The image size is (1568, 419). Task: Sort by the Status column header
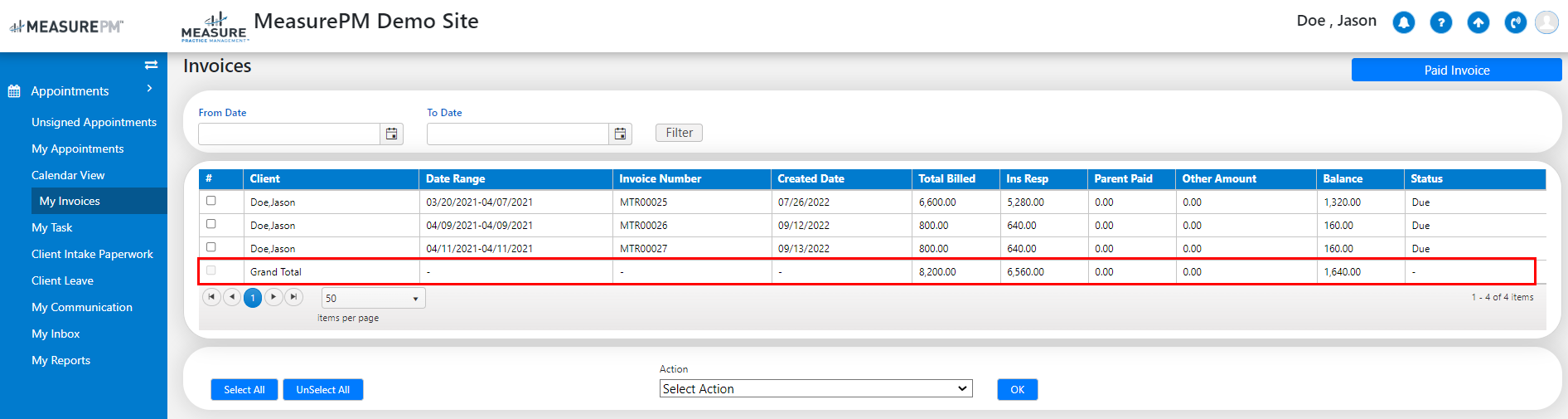1475,178
